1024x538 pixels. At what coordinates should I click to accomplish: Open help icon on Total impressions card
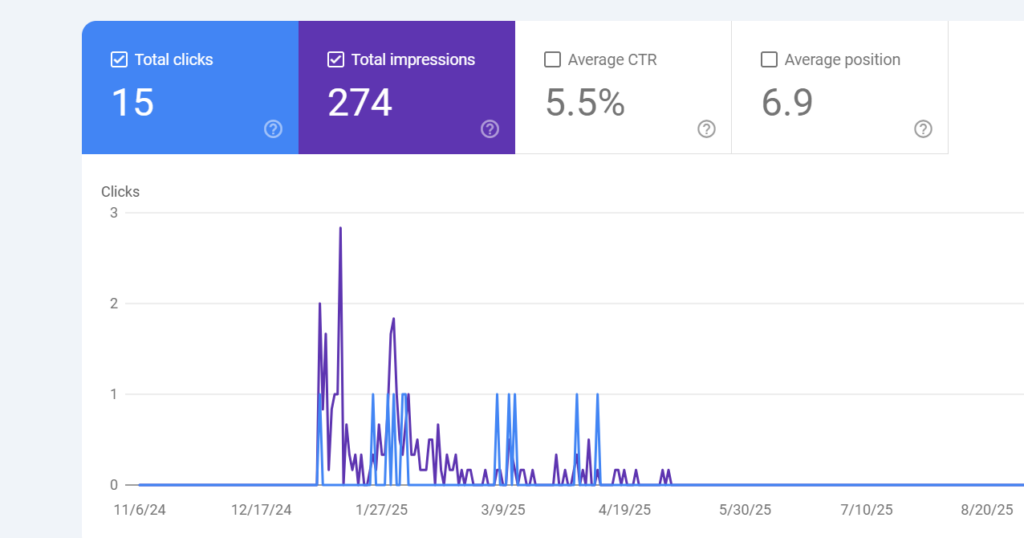490,129
